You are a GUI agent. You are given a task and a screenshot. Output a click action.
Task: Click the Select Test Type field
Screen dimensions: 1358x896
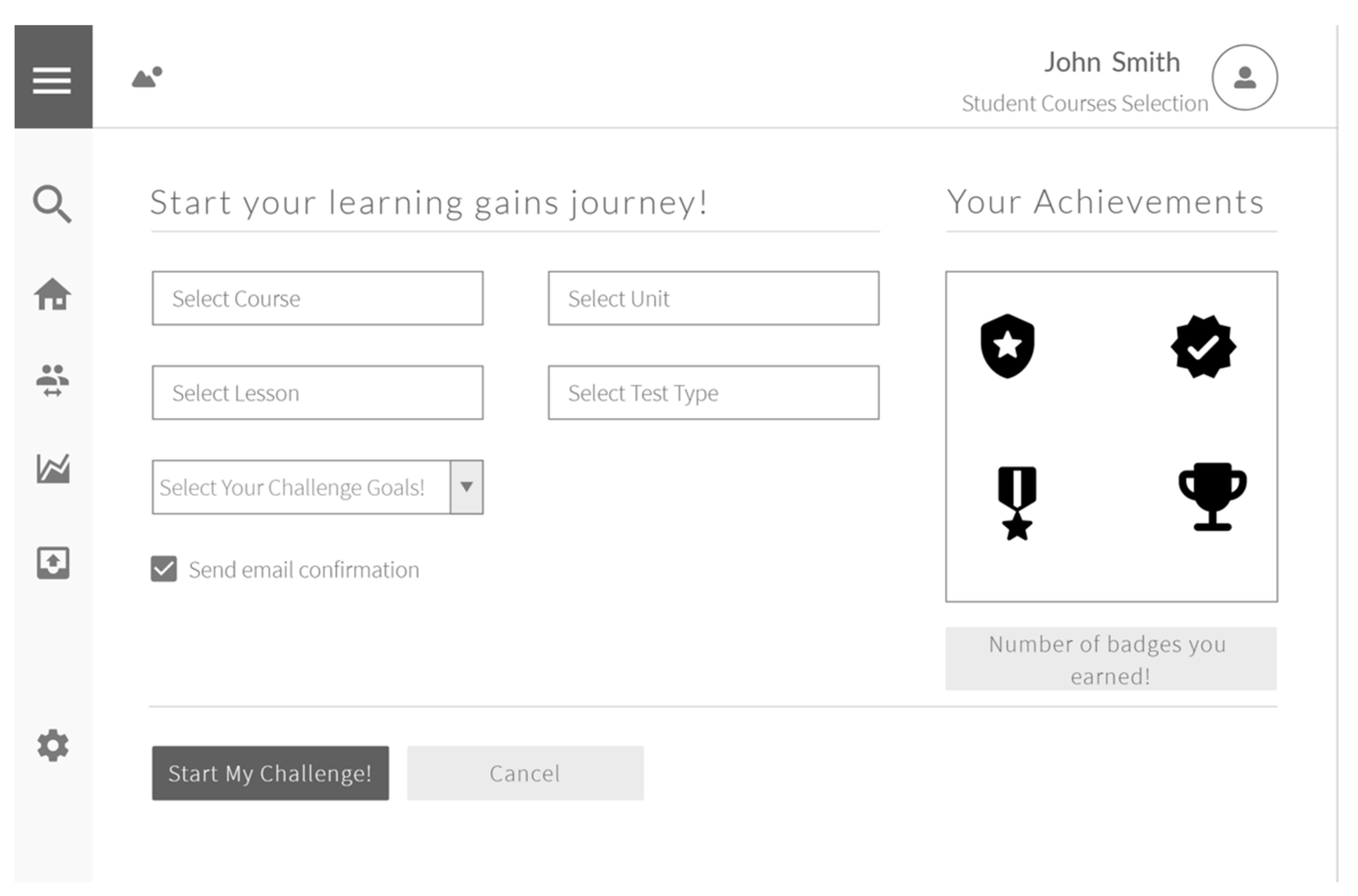click(713, 393)
